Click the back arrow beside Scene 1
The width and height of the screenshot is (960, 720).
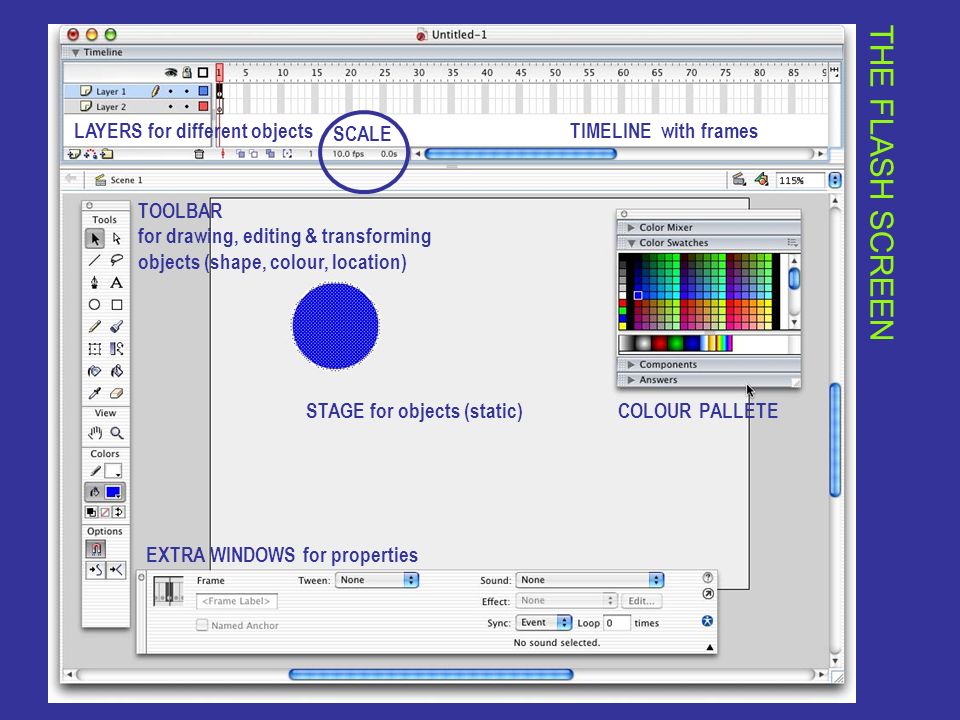coord(71,179)
